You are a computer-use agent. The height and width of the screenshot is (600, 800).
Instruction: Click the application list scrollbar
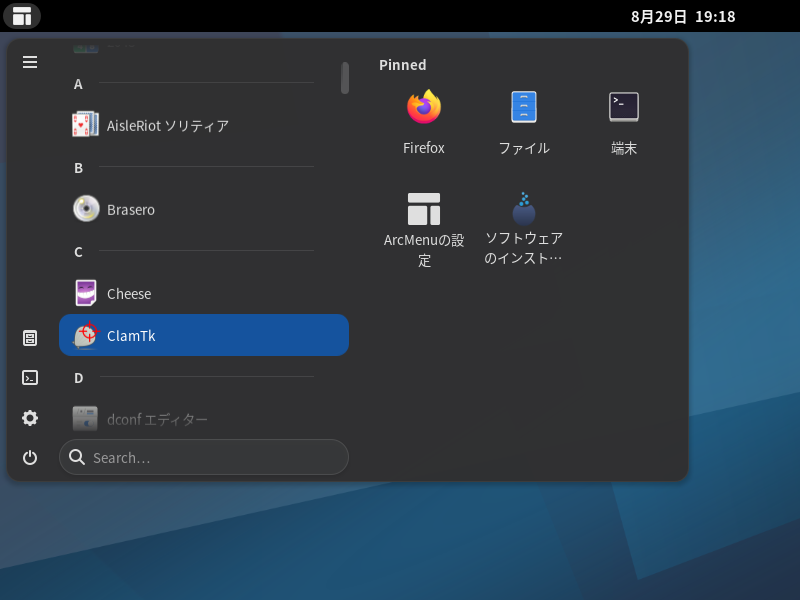pos(345,78)
